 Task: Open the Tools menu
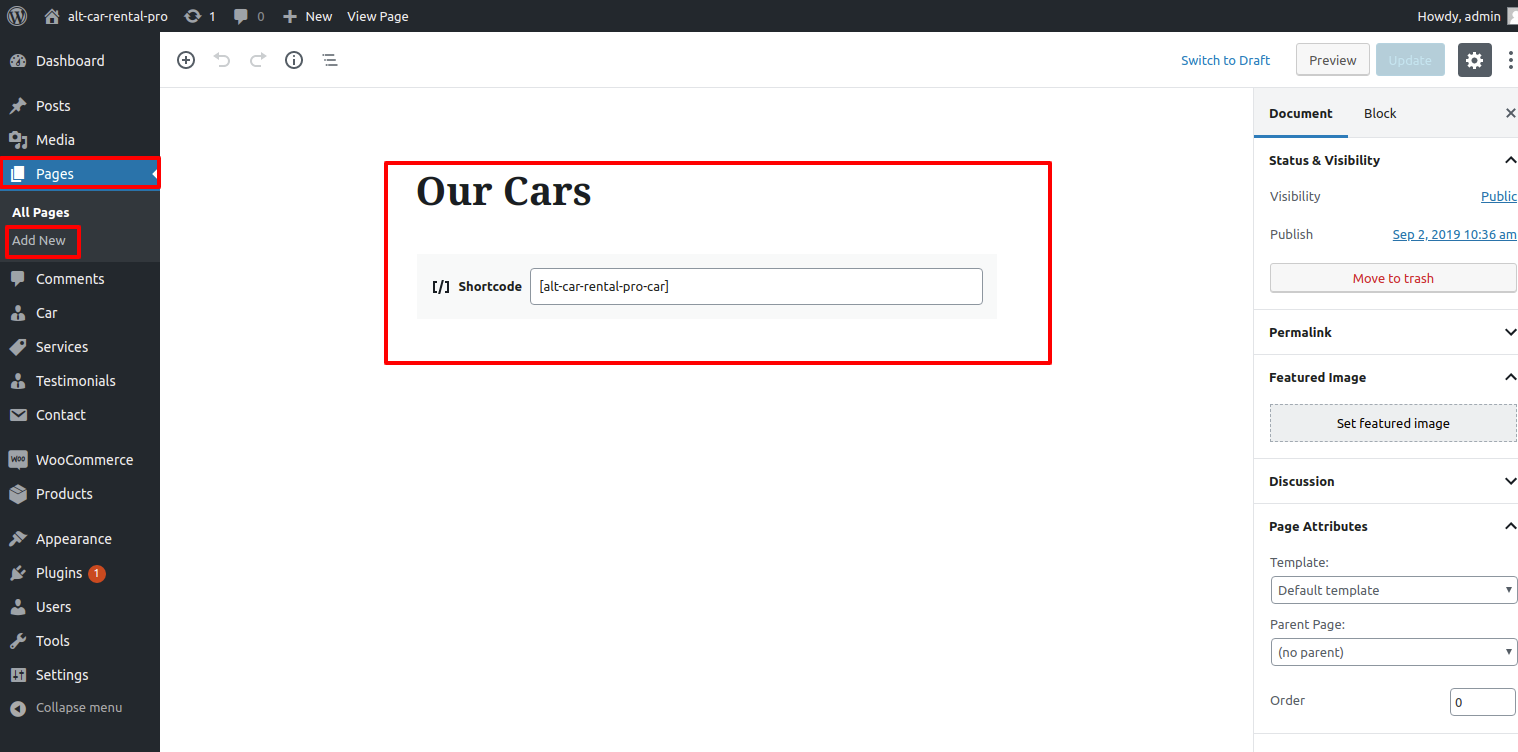(x=80, y=641)
